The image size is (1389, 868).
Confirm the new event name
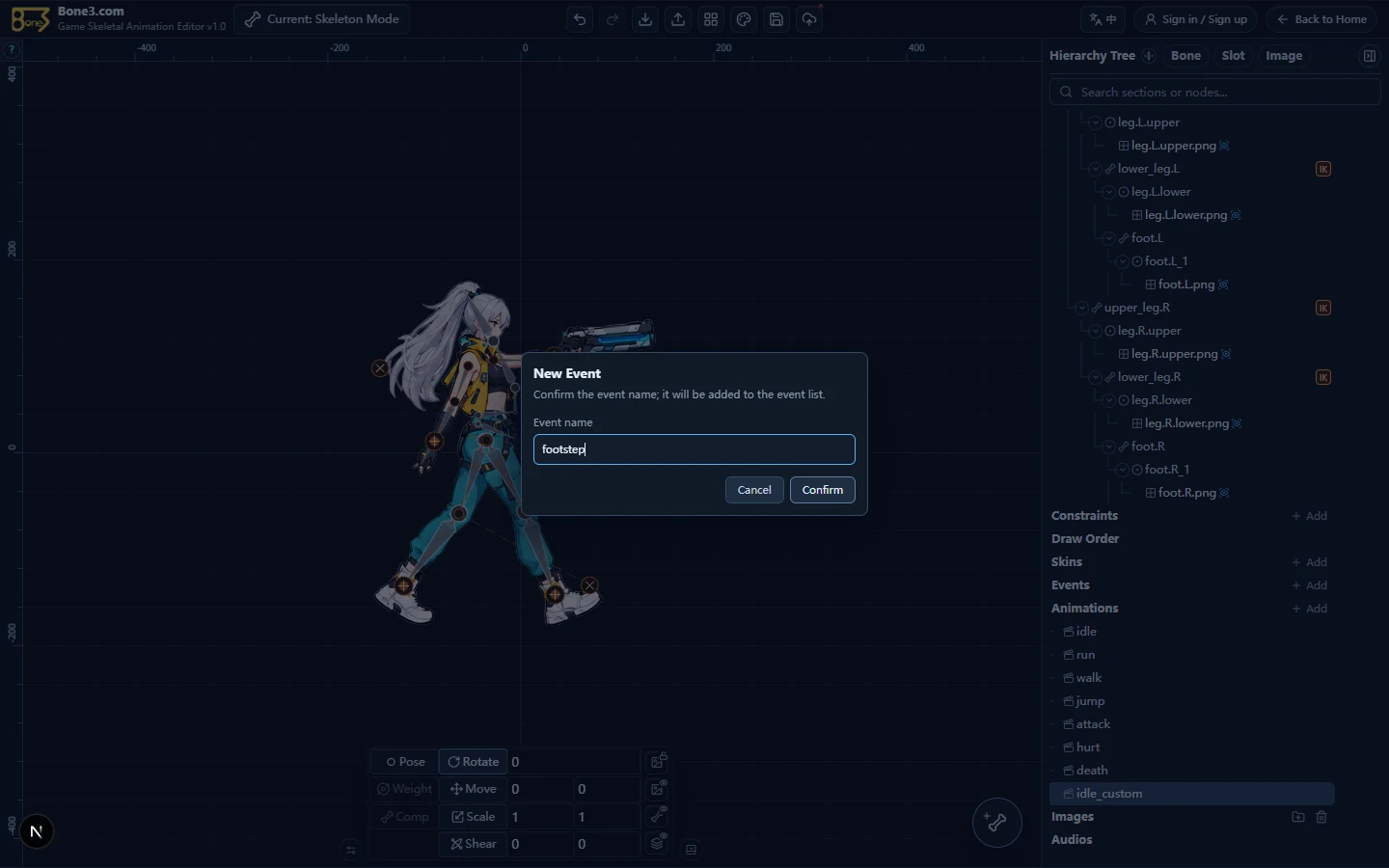pos(823,490)
